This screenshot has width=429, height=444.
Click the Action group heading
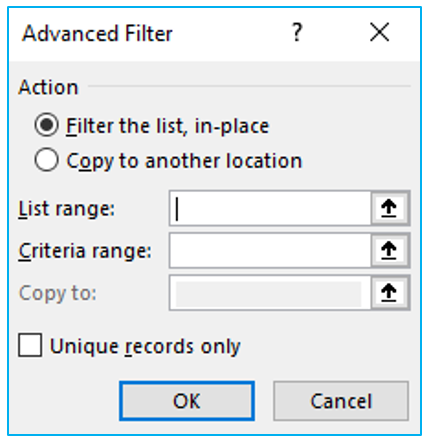48,87
